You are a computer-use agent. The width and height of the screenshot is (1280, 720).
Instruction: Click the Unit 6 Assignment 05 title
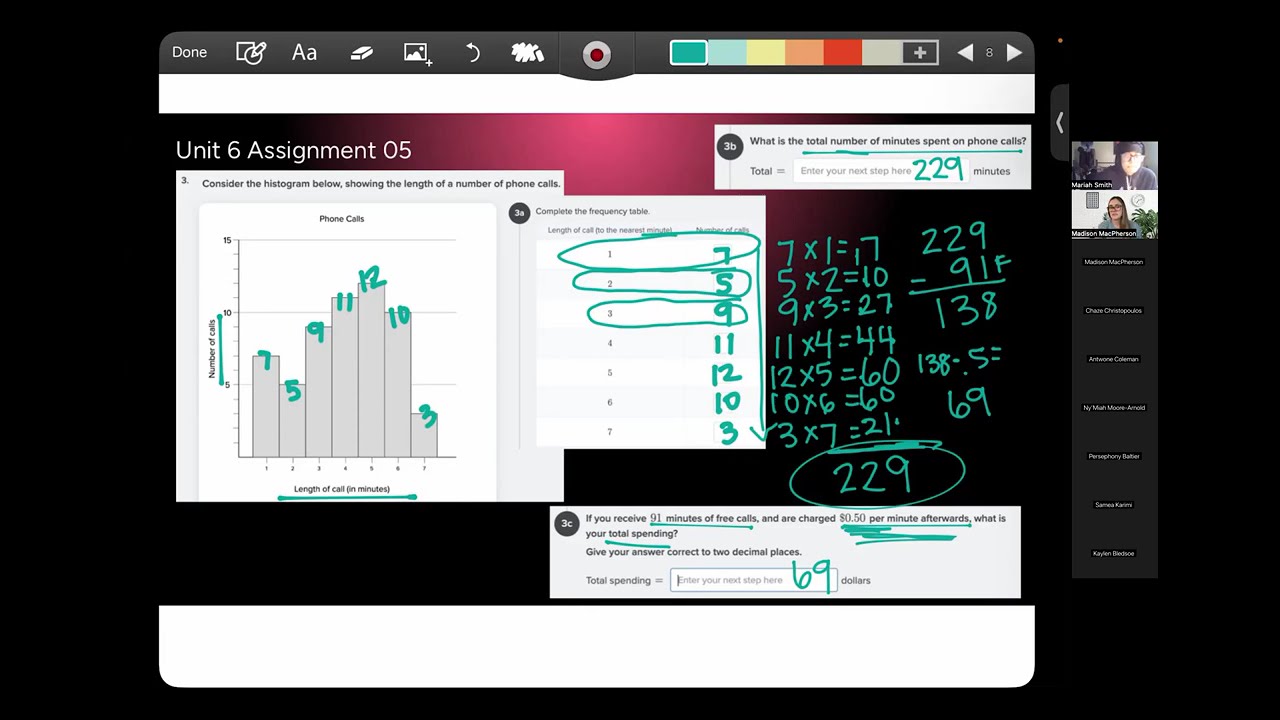(x=293, y=150)
